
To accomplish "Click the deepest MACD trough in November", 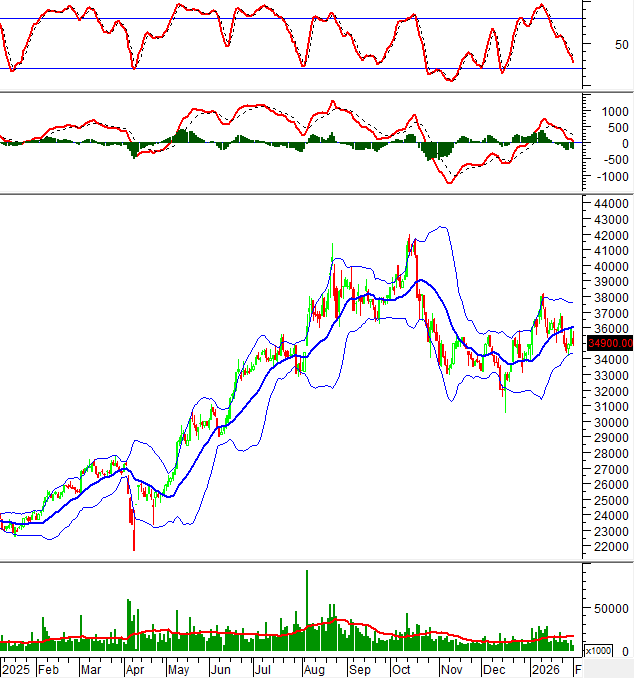I will (449, 181).
